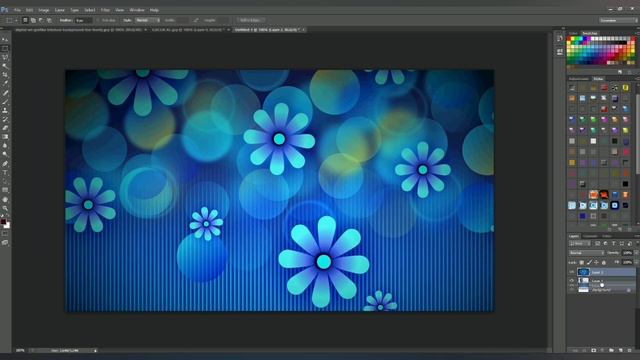Select the Dodge tool
Screen dimensions: 640x360
(5, 154)
